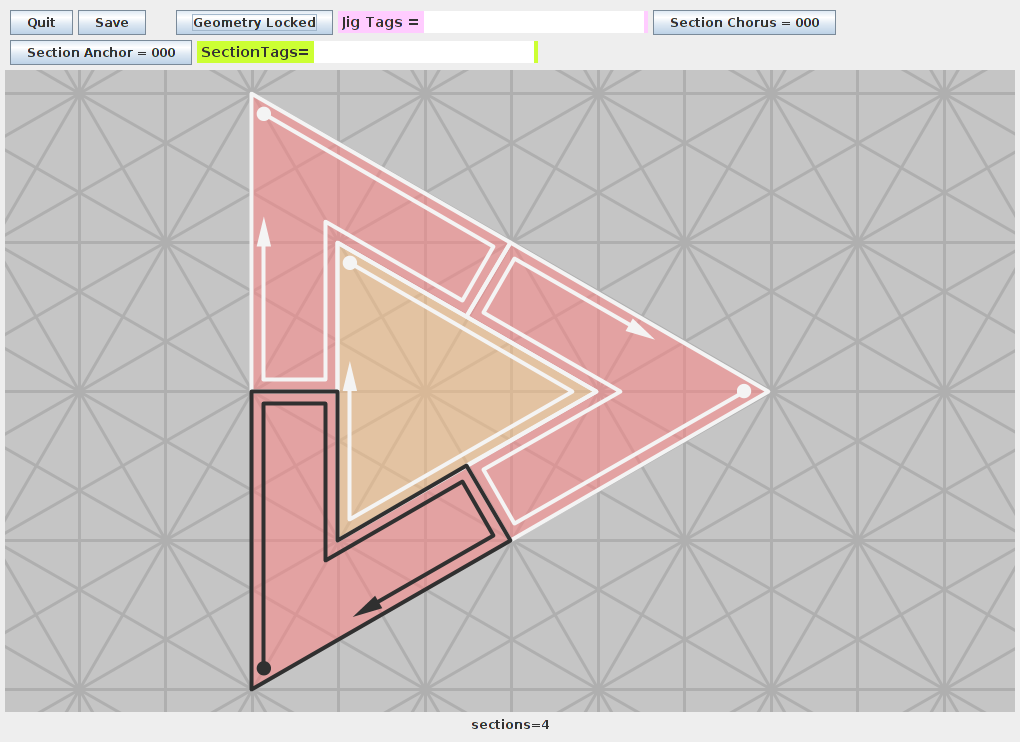Viewport: 1020px width, 742px height.
Task: Click the Quit button
Action: 41,23
